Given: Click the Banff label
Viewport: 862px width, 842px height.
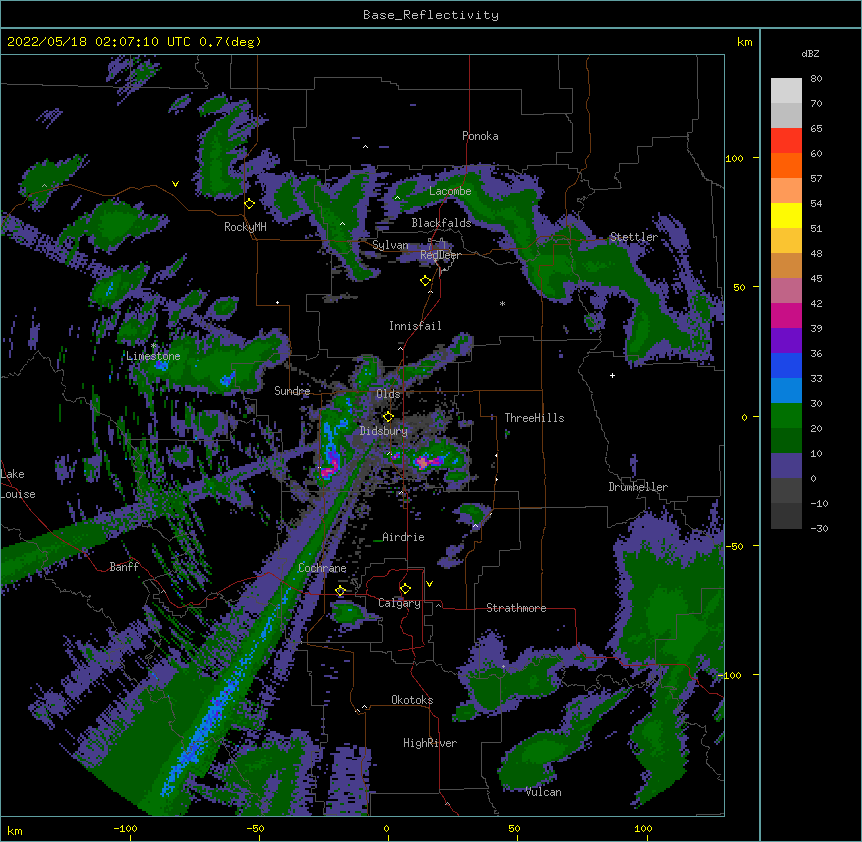Looking at the screenshot, I should pos(124,567).
